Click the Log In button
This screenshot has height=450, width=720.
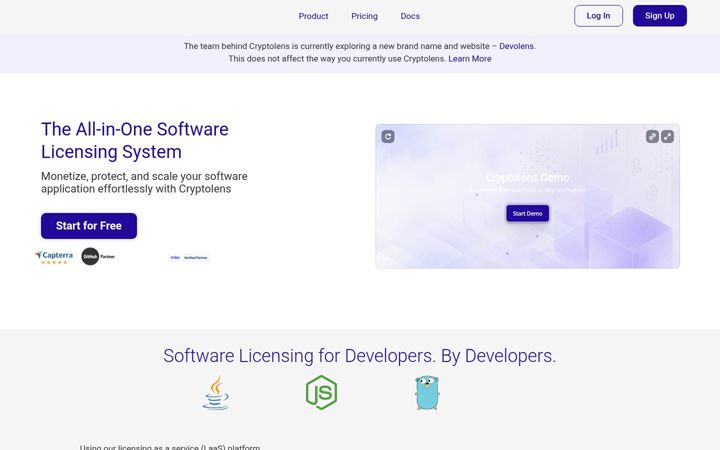(598, 16)
